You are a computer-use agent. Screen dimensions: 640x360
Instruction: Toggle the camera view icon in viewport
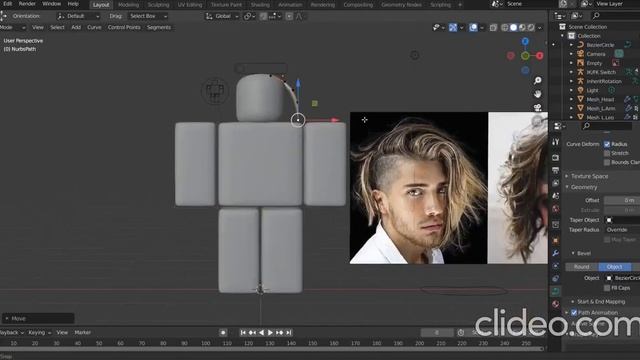(538, 107)
